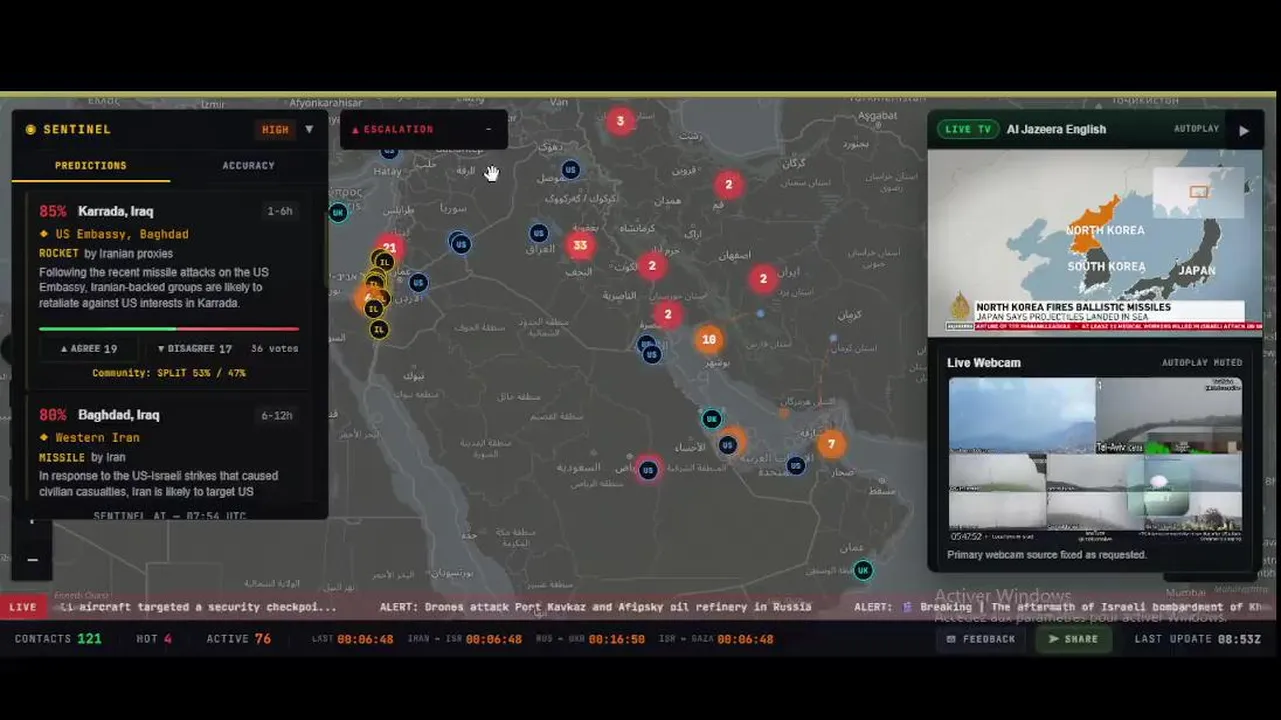Select the southernmost IL marker

click(x=378, y=329)
